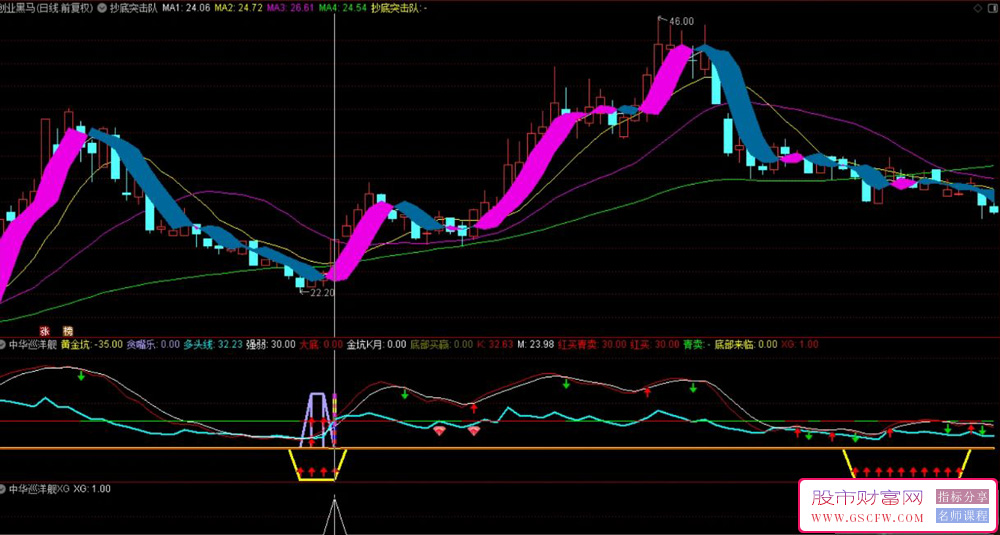This screenshot has width=1000, height=535.
Task: Select the 强弱: 30.00 reading
Action: (x=271, y=344)
